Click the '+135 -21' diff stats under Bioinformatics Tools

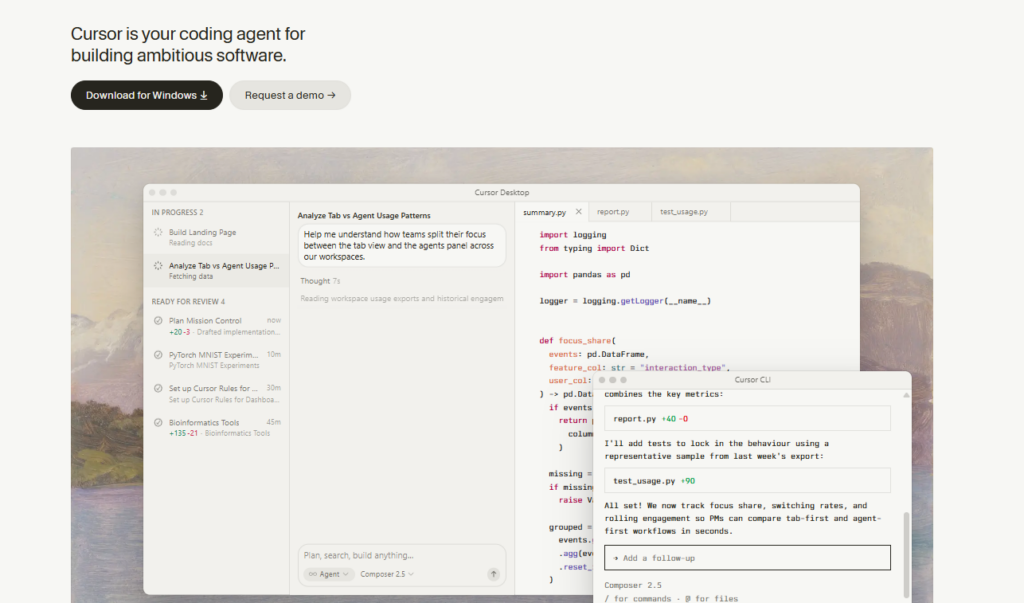[184, 433]
